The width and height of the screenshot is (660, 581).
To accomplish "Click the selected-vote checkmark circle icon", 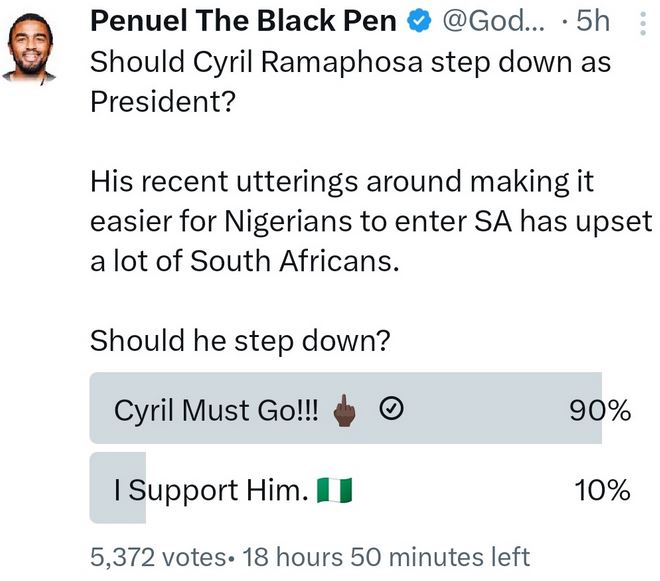I will [x=393, y=409].
